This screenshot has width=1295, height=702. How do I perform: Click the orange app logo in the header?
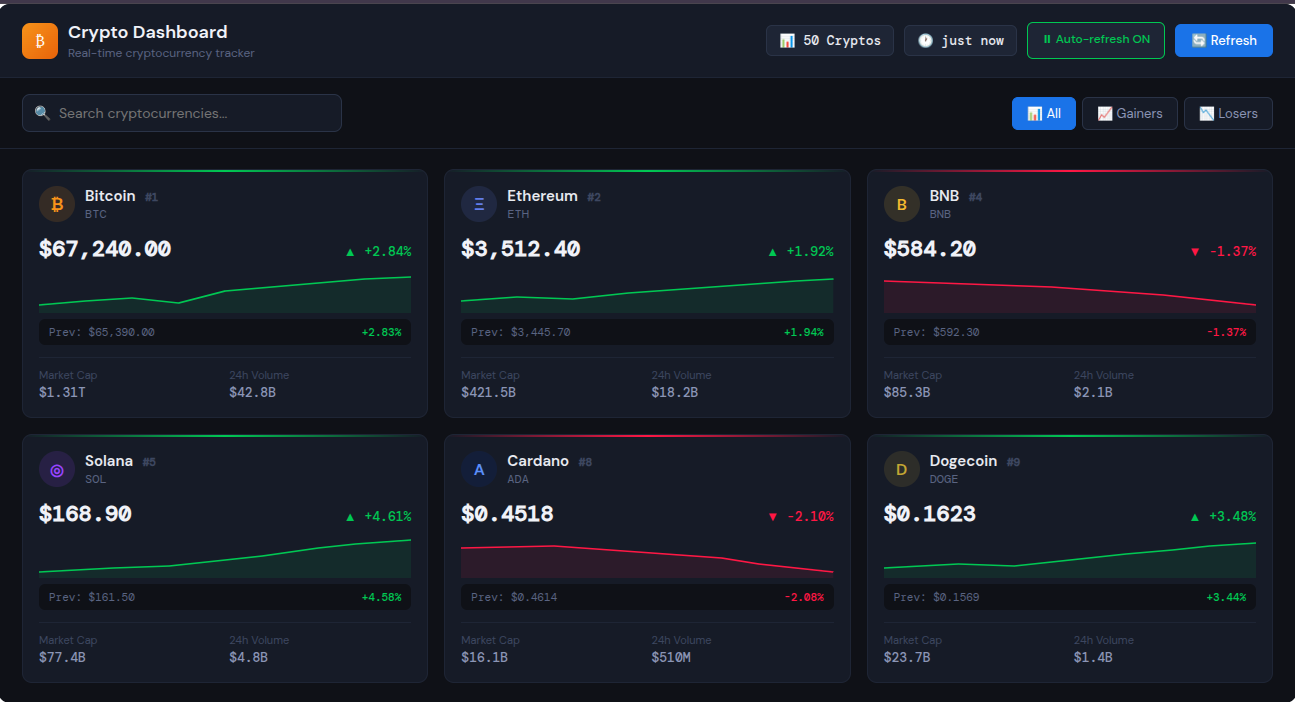point(39,40)
